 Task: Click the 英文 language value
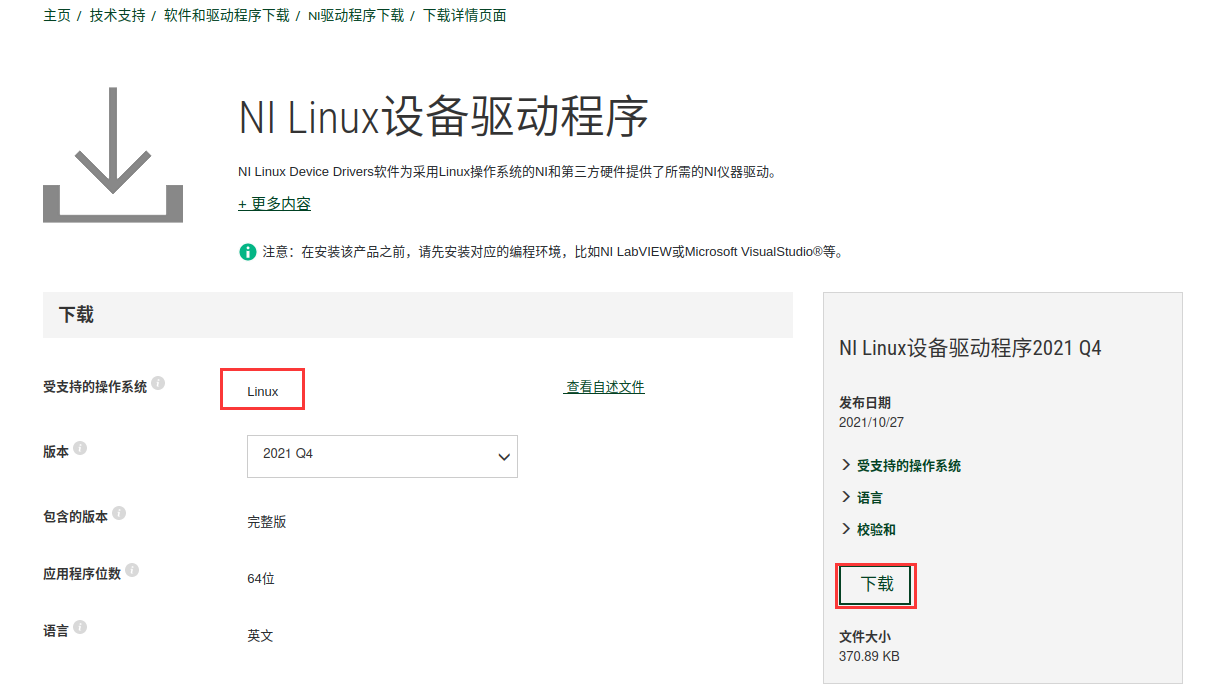click(260, 636)
